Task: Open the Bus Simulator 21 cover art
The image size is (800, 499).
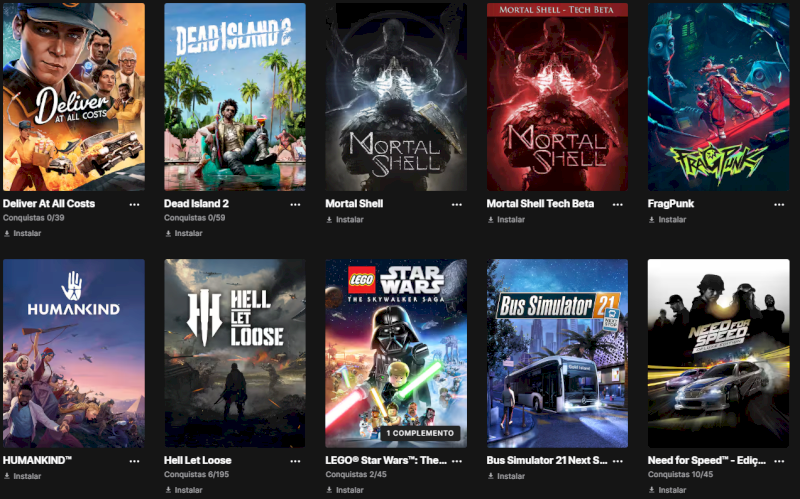Action: point(557,353)
